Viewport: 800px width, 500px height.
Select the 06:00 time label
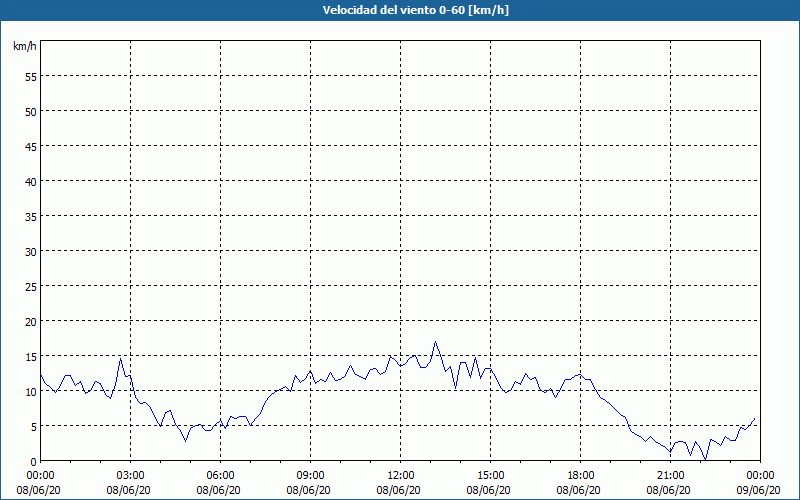coord(220,475)
